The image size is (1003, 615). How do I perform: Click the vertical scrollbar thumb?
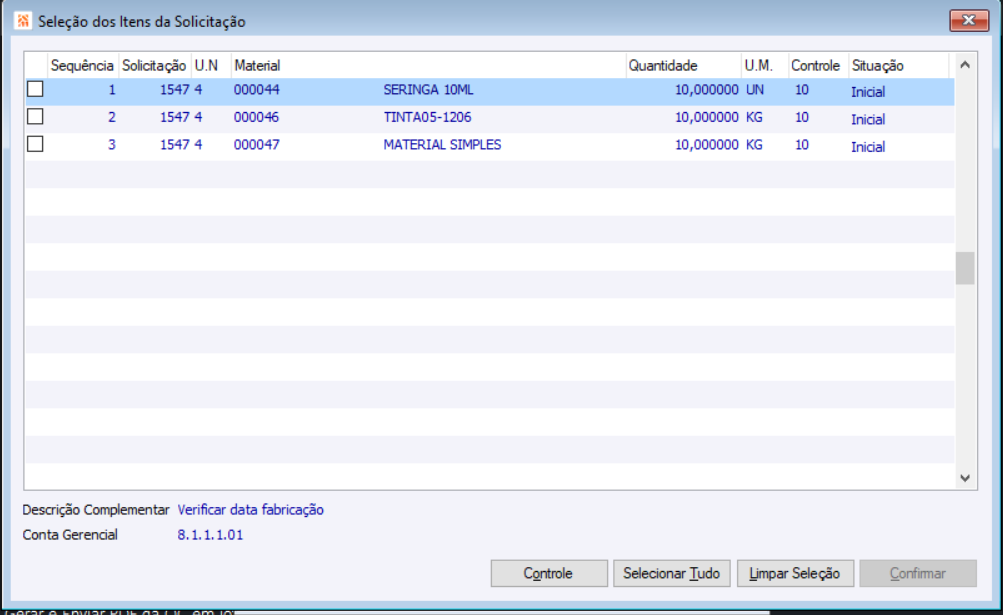(965, 268)
